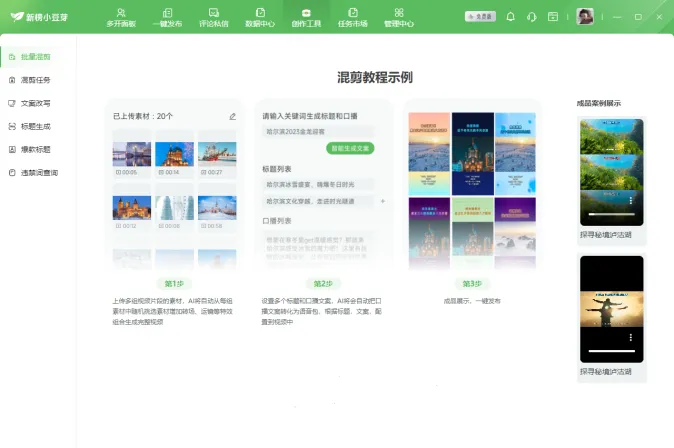Screen dimensions: 674x448
Task: Open the 一键发布 publishing section
Action: 168,17
